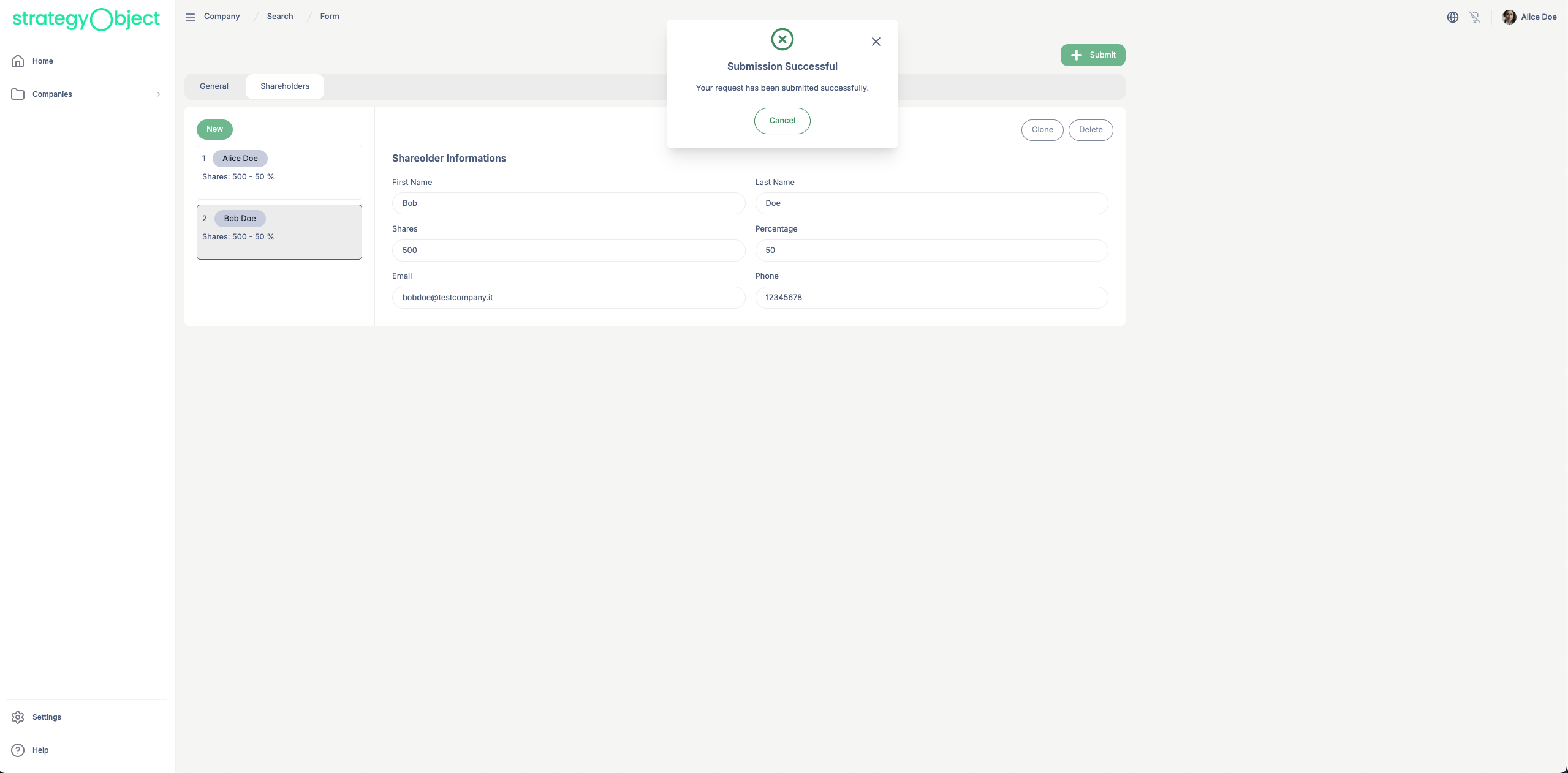Screen dimensions: 1568x773
Task: Click the Home house icon
Action: pyautogui.click(x=18, y=61)
